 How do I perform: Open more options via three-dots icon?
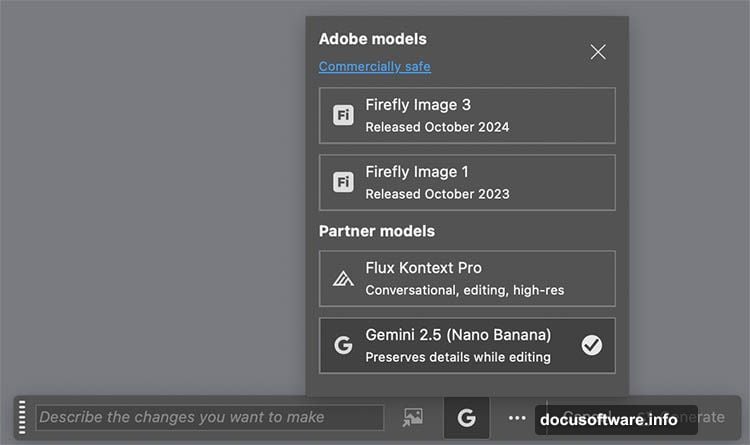tap(516, 418)
